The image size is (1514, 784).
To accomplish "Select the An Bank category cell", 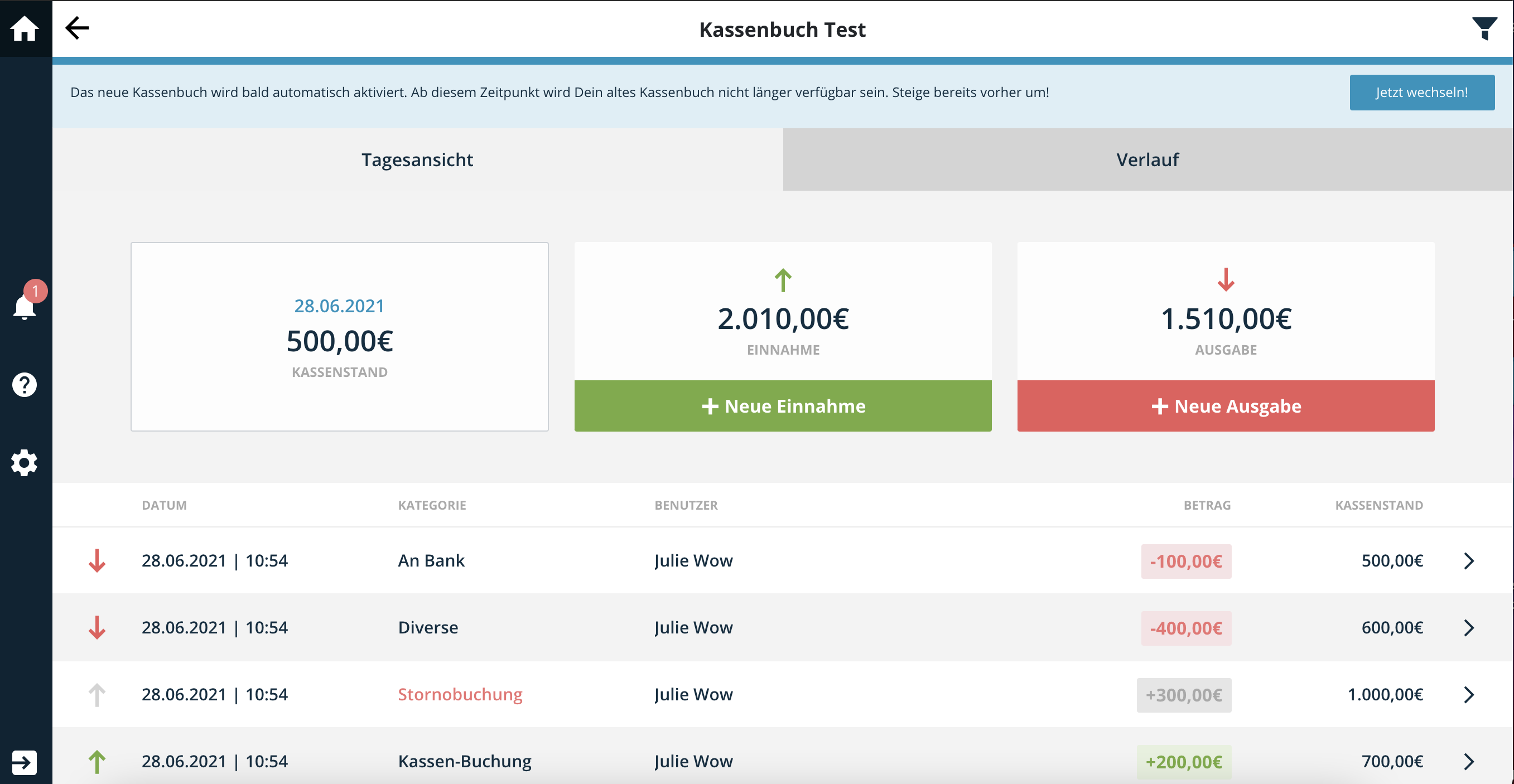I will 431,561.
